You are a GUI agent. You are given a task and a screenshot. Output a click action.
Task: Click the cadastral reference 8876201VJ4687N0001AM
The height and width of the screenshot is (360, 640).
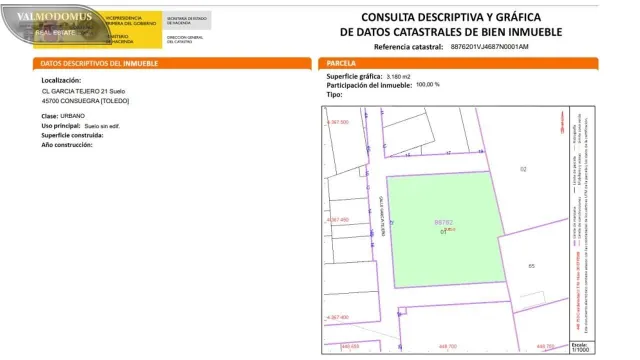(489, 47)
